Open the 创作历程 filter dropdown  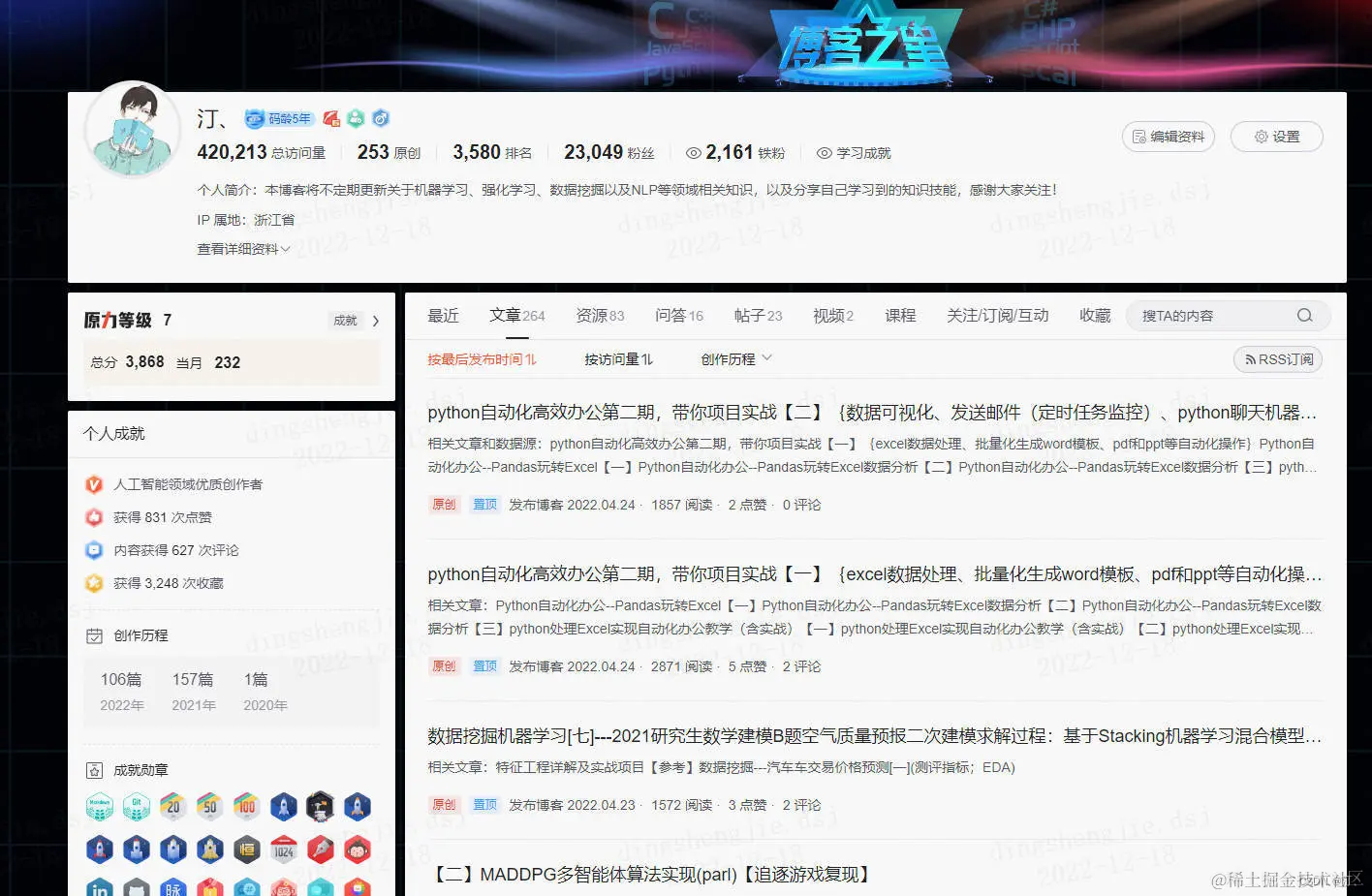point(736,359)
